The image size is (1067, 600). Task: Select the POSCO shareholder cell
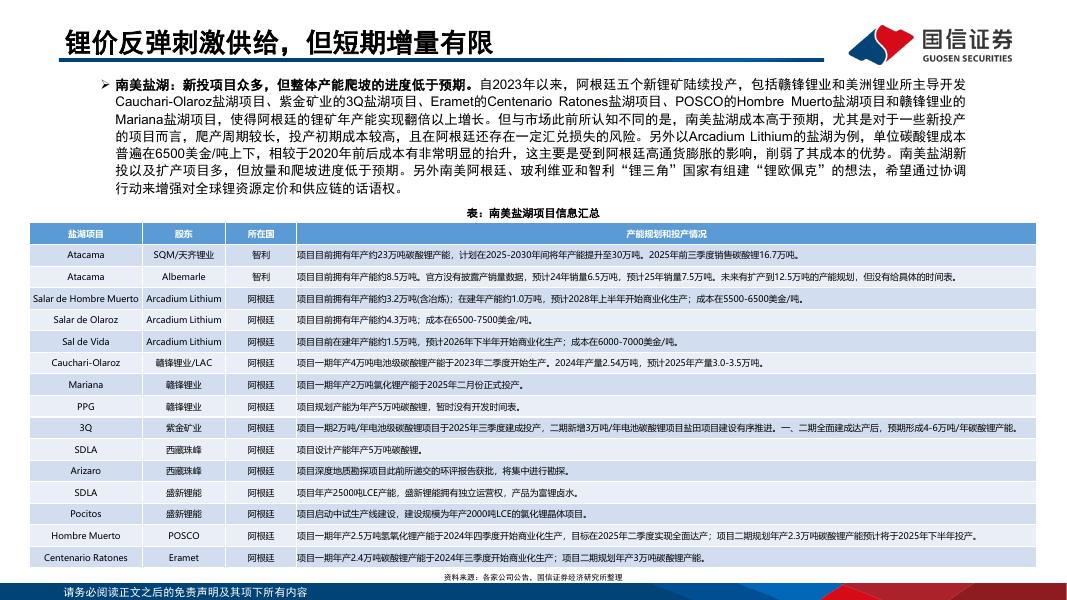point(184,535)
